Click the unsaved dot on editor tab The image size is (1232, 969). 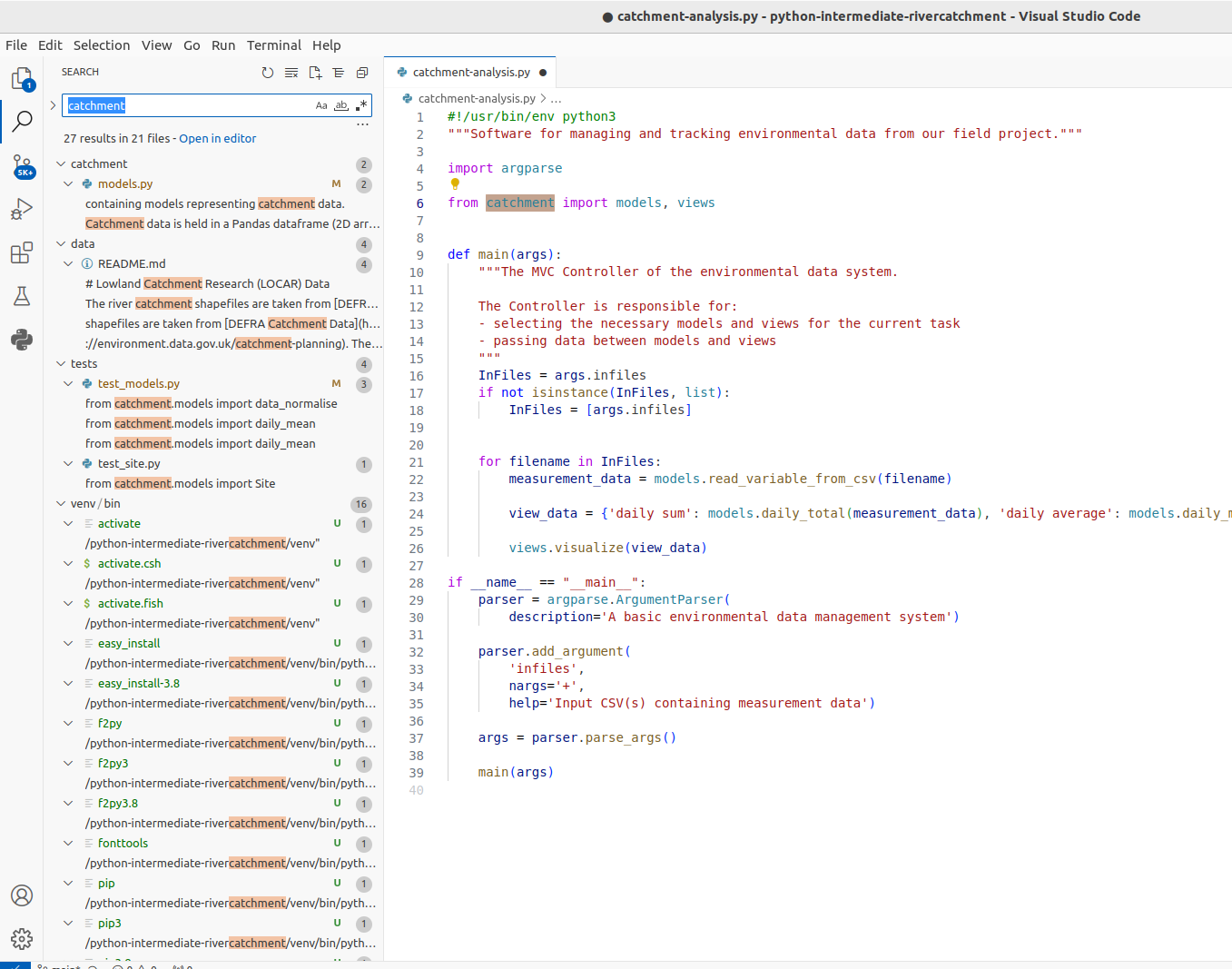[543, 73]
